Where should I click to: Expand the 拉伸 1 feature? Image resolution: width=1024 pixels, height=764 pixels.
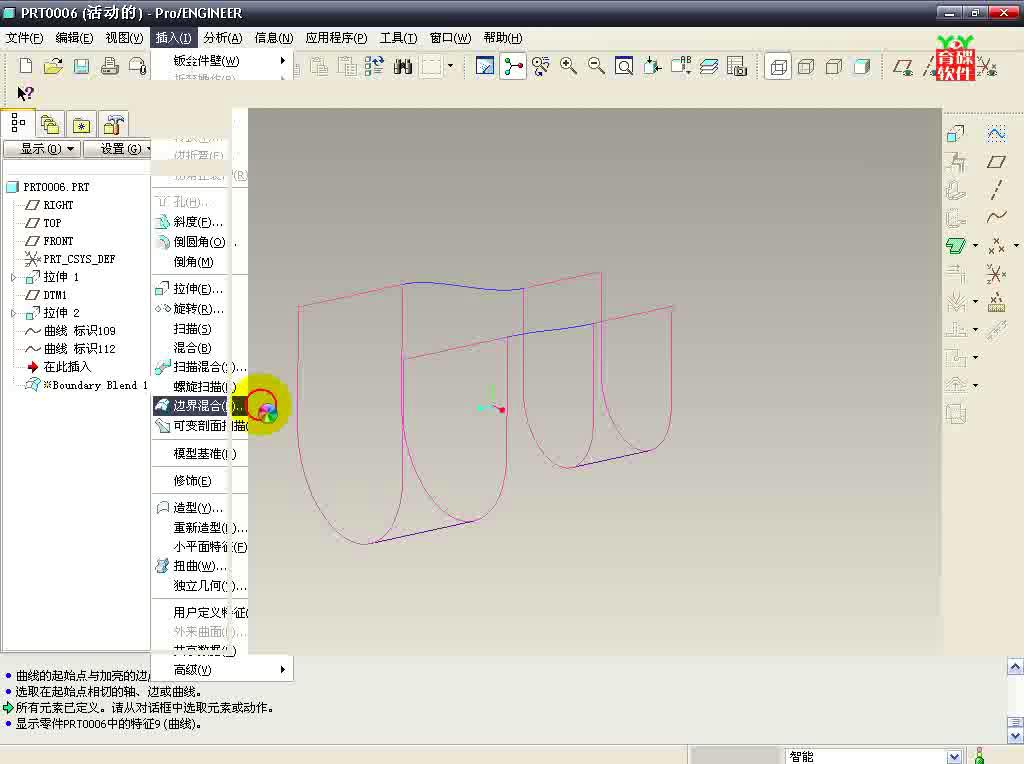[x=13, y=278]
